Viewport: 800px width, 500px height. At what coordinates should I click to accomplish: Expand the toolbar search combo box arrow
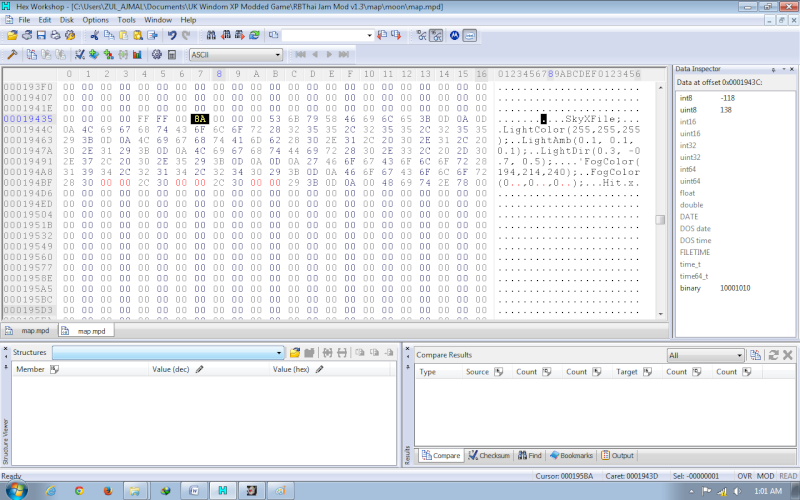[370, 36]
